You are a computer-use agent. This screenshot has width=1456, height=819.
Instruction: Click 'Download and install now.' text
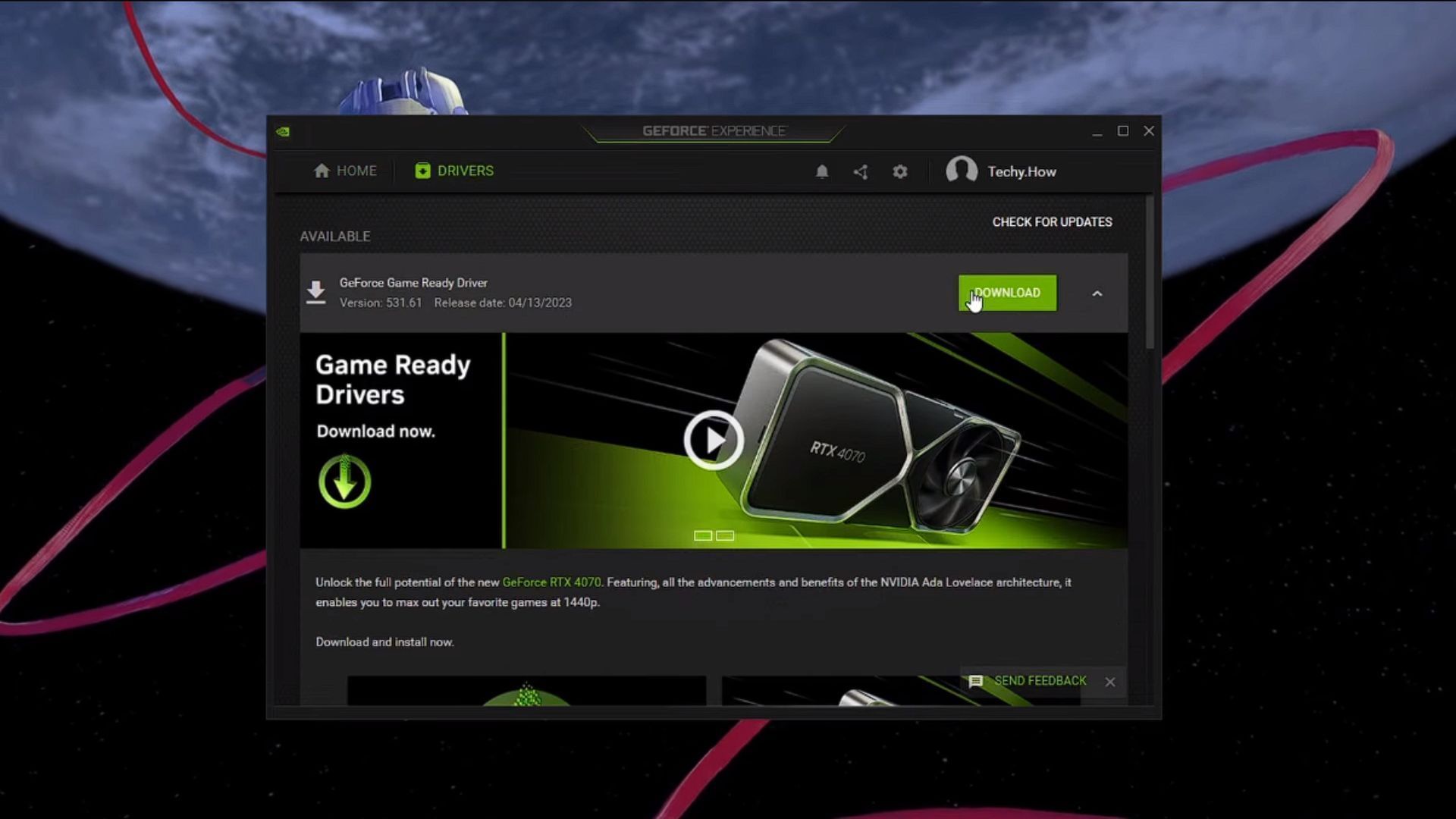click(384, 642)
